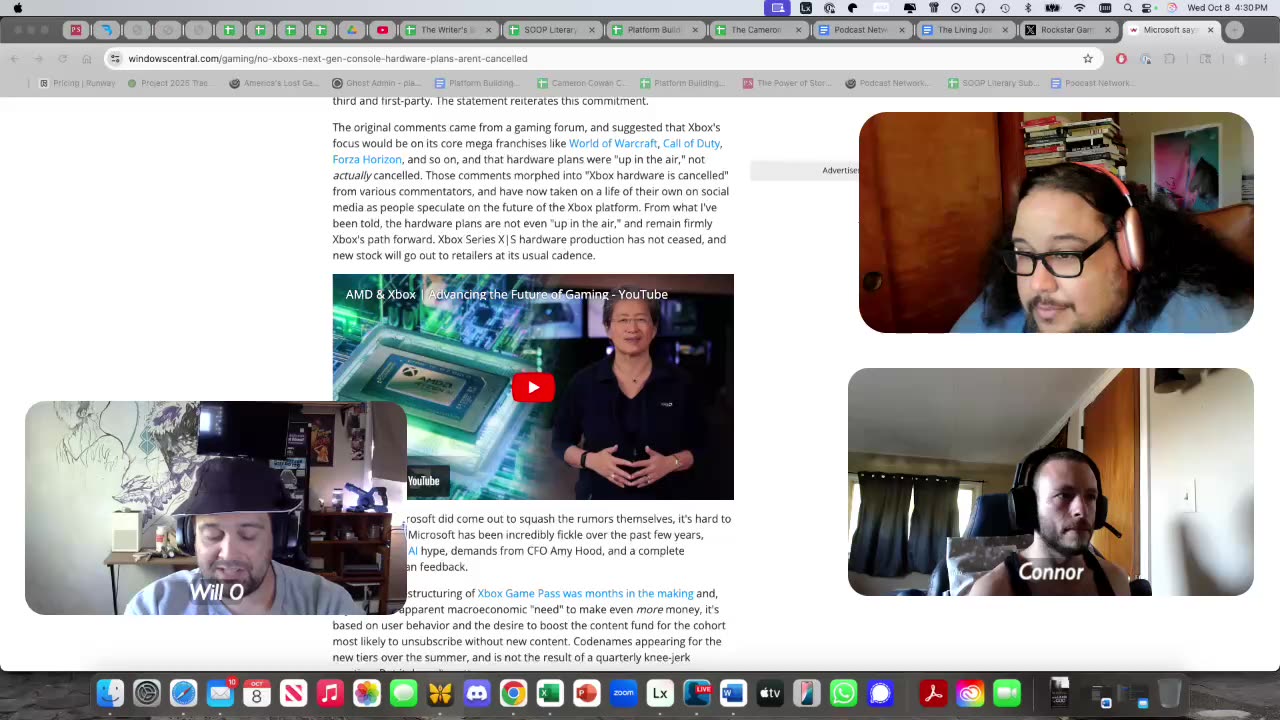Open Mail from the dock

[x=220, y=692]
